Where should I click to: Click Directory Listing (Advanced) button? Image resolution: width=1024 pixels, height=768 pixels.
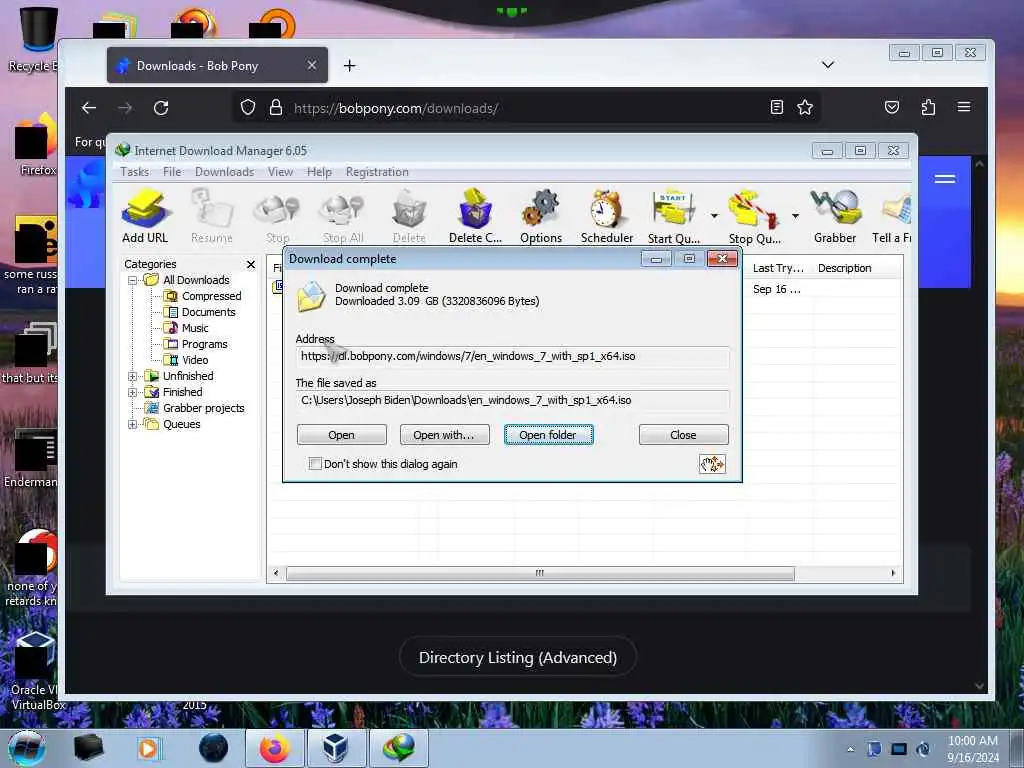tap(518, 658)
